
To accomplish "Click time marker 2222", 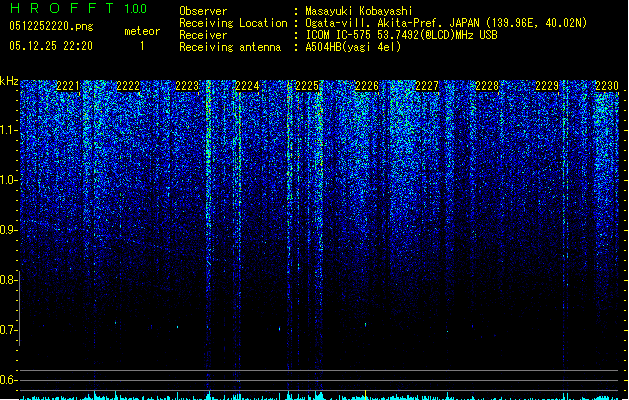I will (128, 86).
